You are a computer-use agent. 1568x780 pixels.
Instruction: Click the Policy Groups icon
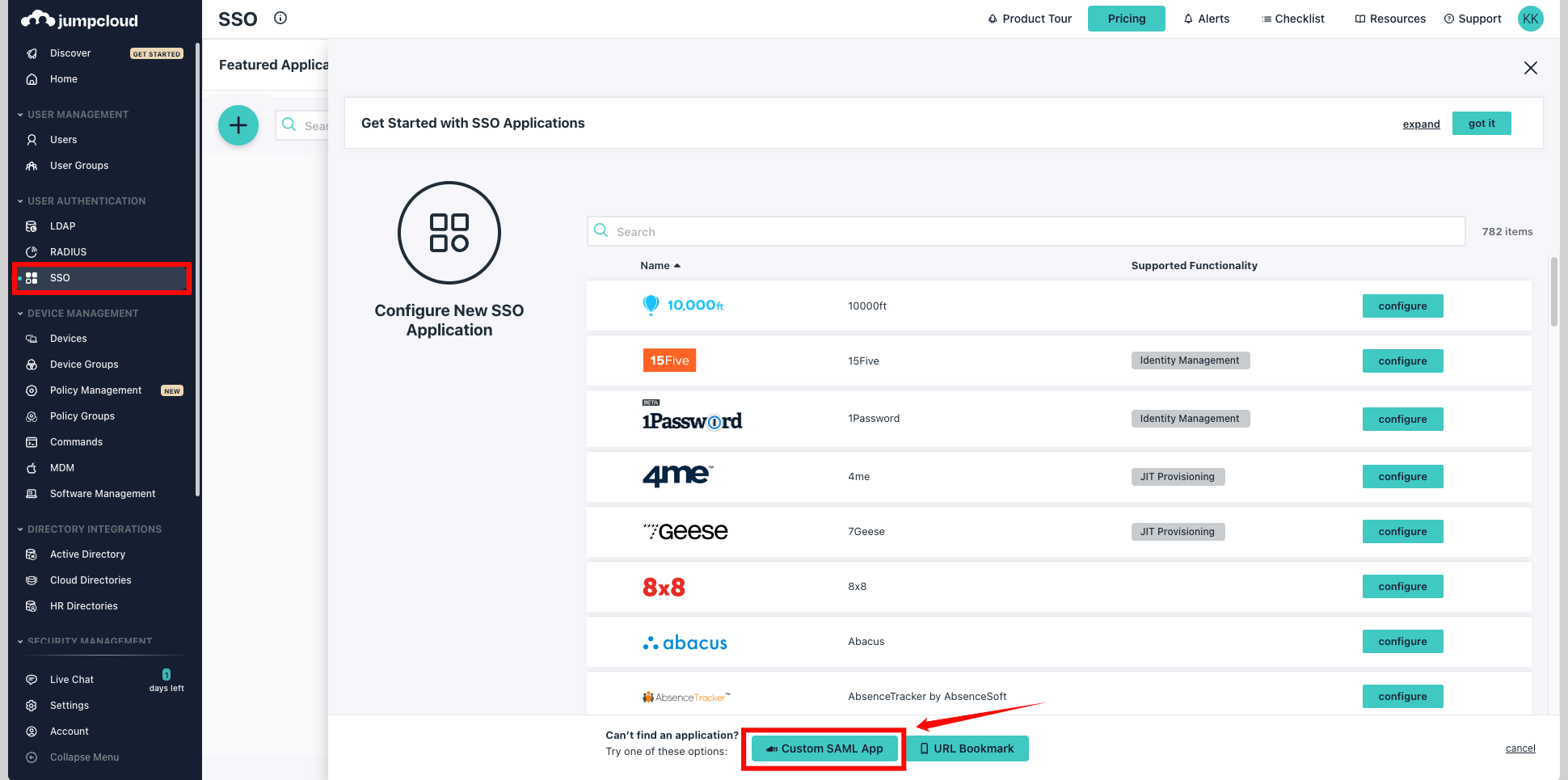tap(32, 416)
